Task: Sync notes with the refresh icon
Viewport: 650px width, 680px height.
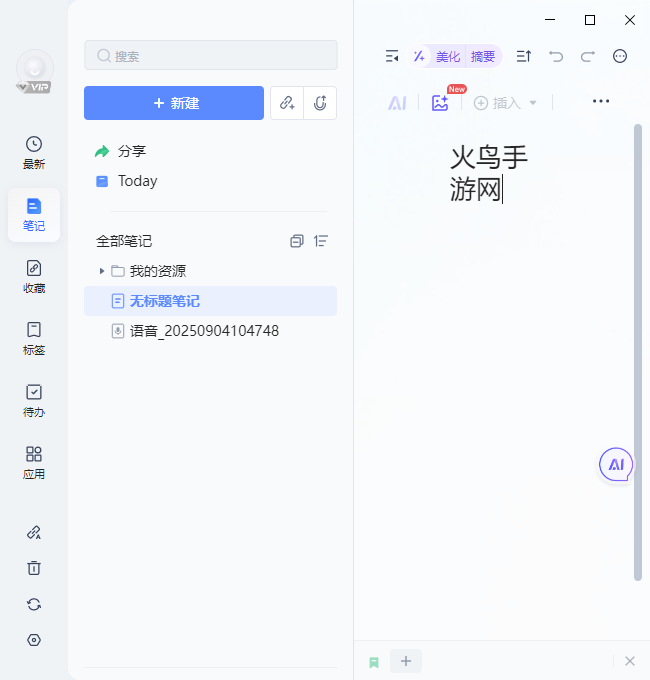Action: (34, 604)
